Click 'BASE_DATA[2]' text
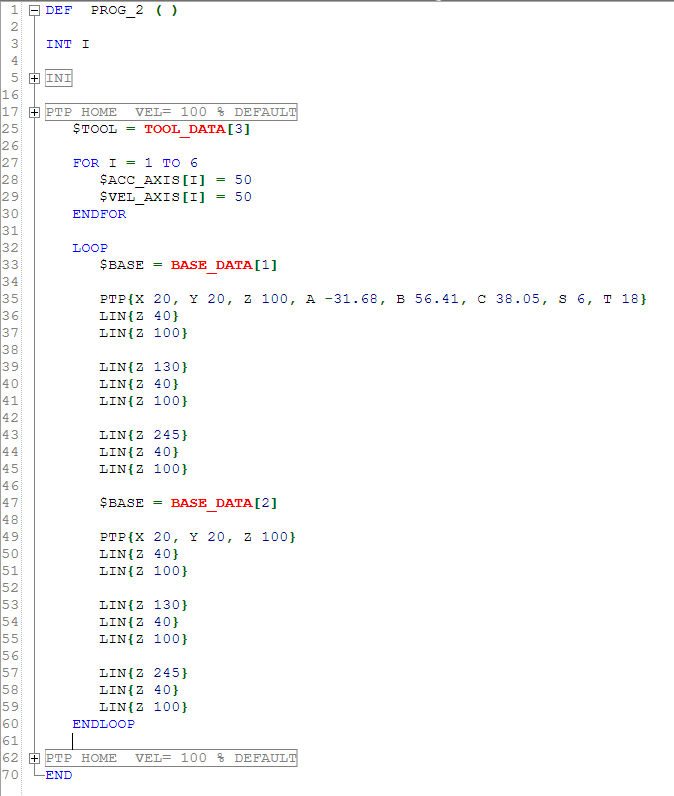 pyautogui.click(x=224, y=503)
